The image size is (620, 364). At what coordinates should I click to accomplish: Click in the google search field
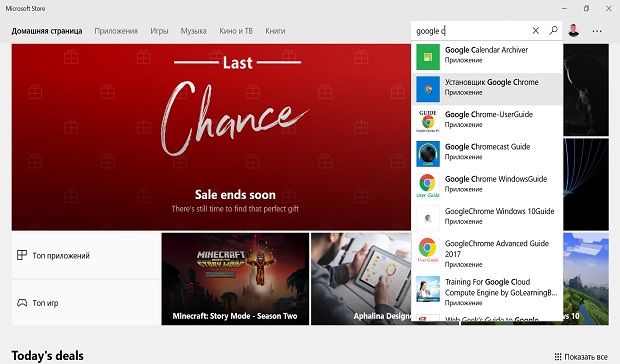click(471, 31)
